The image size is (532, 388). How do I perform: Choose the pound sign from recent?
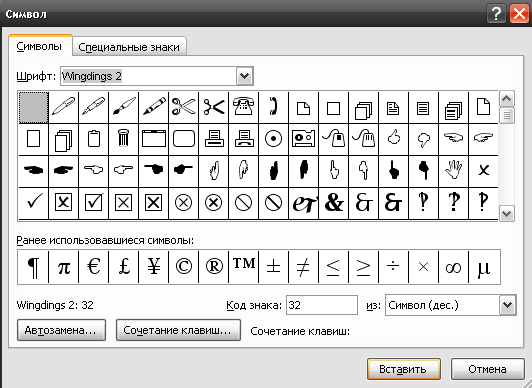pos(124,267)
